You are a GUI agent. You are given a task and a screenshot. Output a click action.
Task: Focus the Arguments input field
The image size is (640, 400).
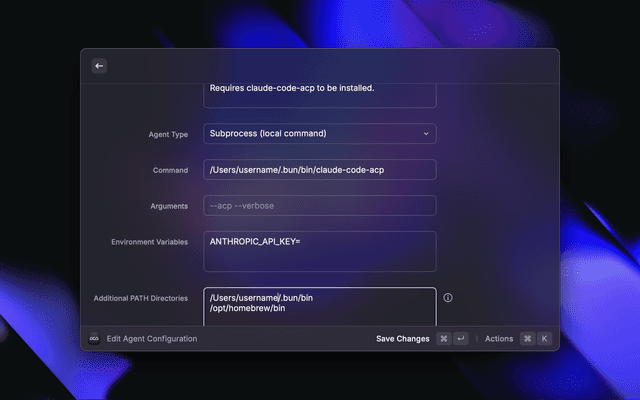point(319,206)
